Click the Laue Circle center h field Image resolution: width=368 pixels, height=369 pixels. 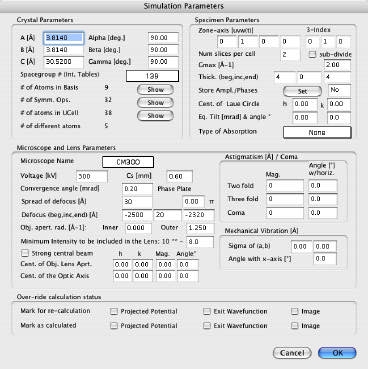305,104
